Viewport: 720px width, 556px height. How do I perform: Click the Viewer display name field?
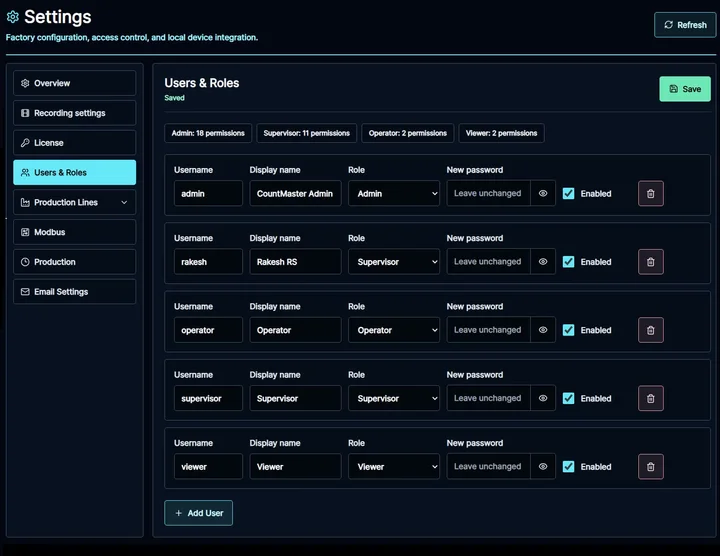tap(296, 467)
